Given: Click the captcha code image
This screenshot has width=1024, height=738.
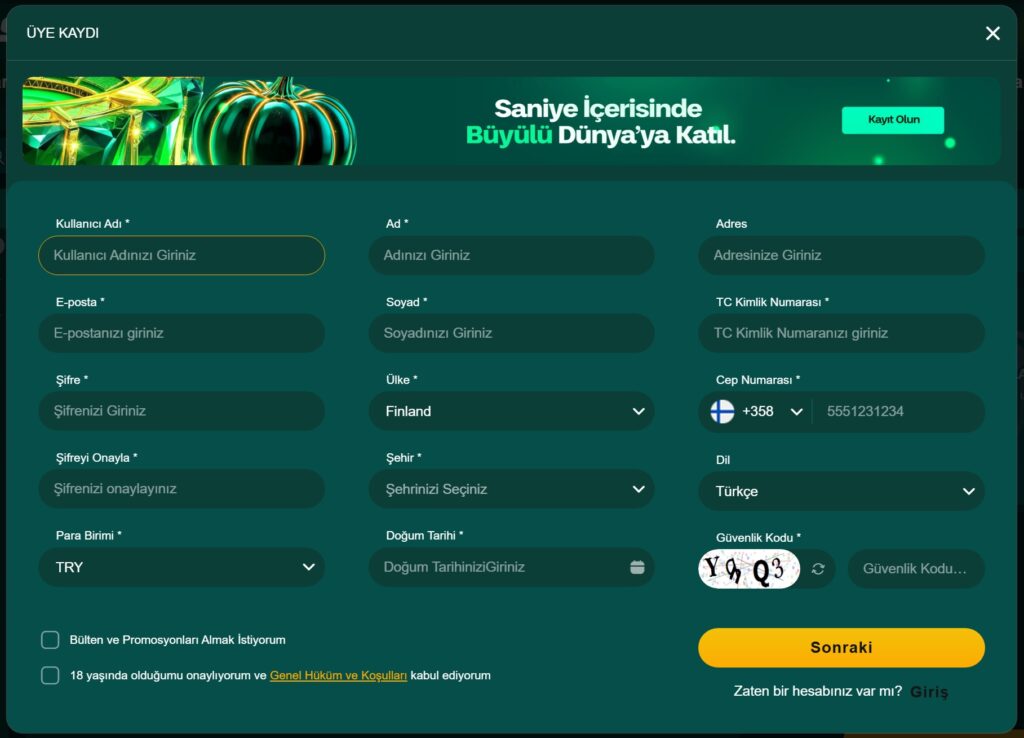Looking at the screenshot, I should coord(748,567).
